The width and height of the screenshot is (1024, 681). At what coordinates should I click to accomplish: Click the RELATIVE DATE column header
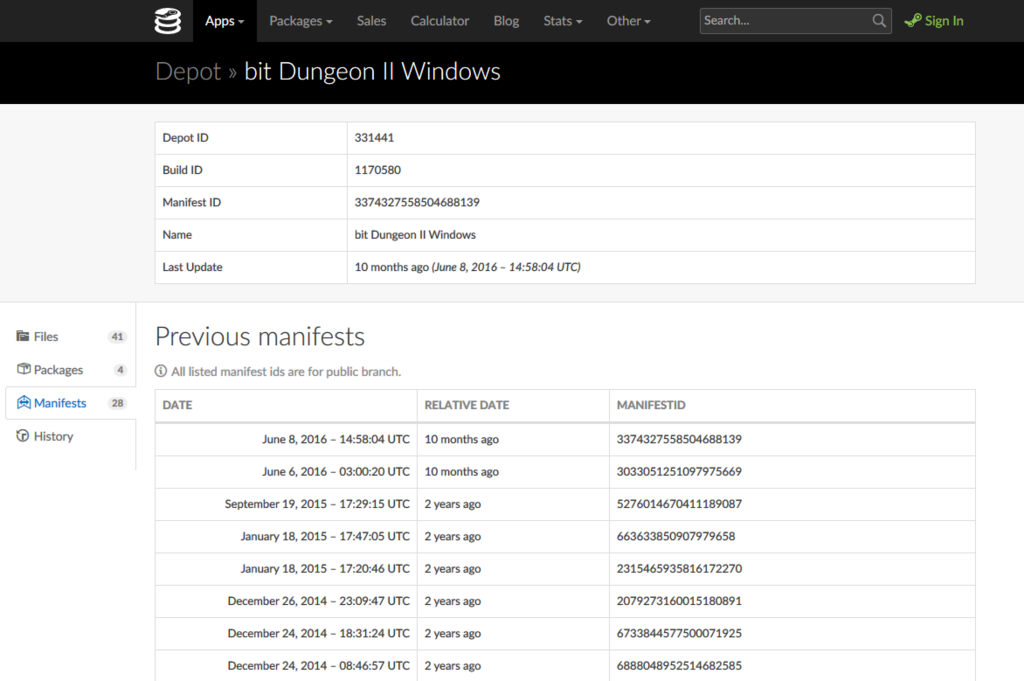tap(513, 405)
